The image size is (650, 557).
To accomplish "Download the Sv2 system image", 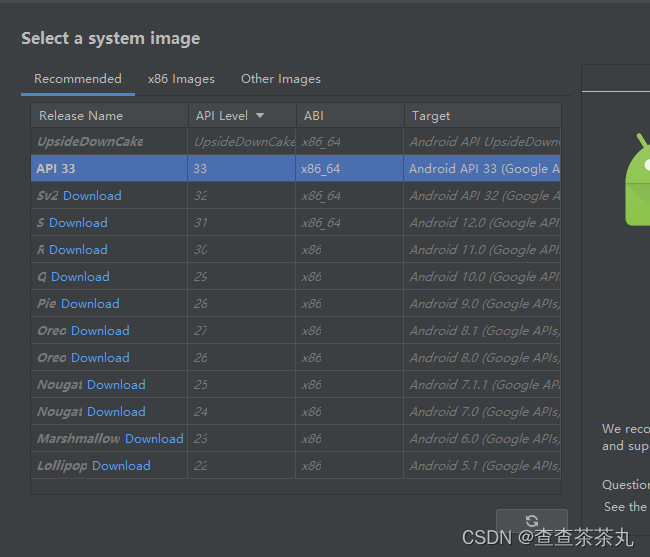I will point(92,196).
